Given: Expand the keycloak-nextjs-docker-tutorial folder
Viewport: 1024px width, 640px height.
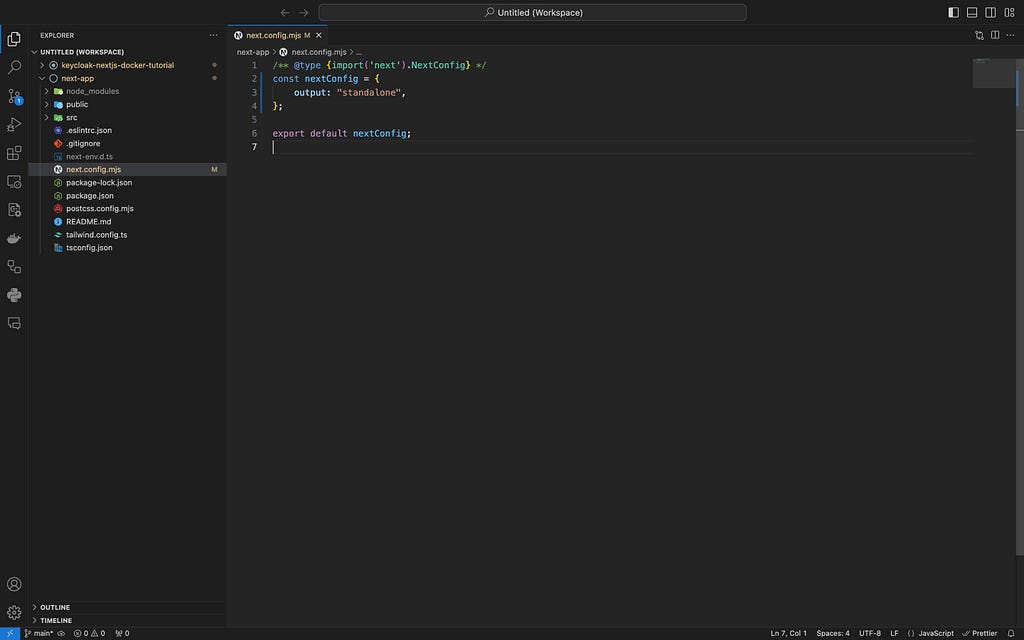Looking at the screenshot, I should pos(127,65).
